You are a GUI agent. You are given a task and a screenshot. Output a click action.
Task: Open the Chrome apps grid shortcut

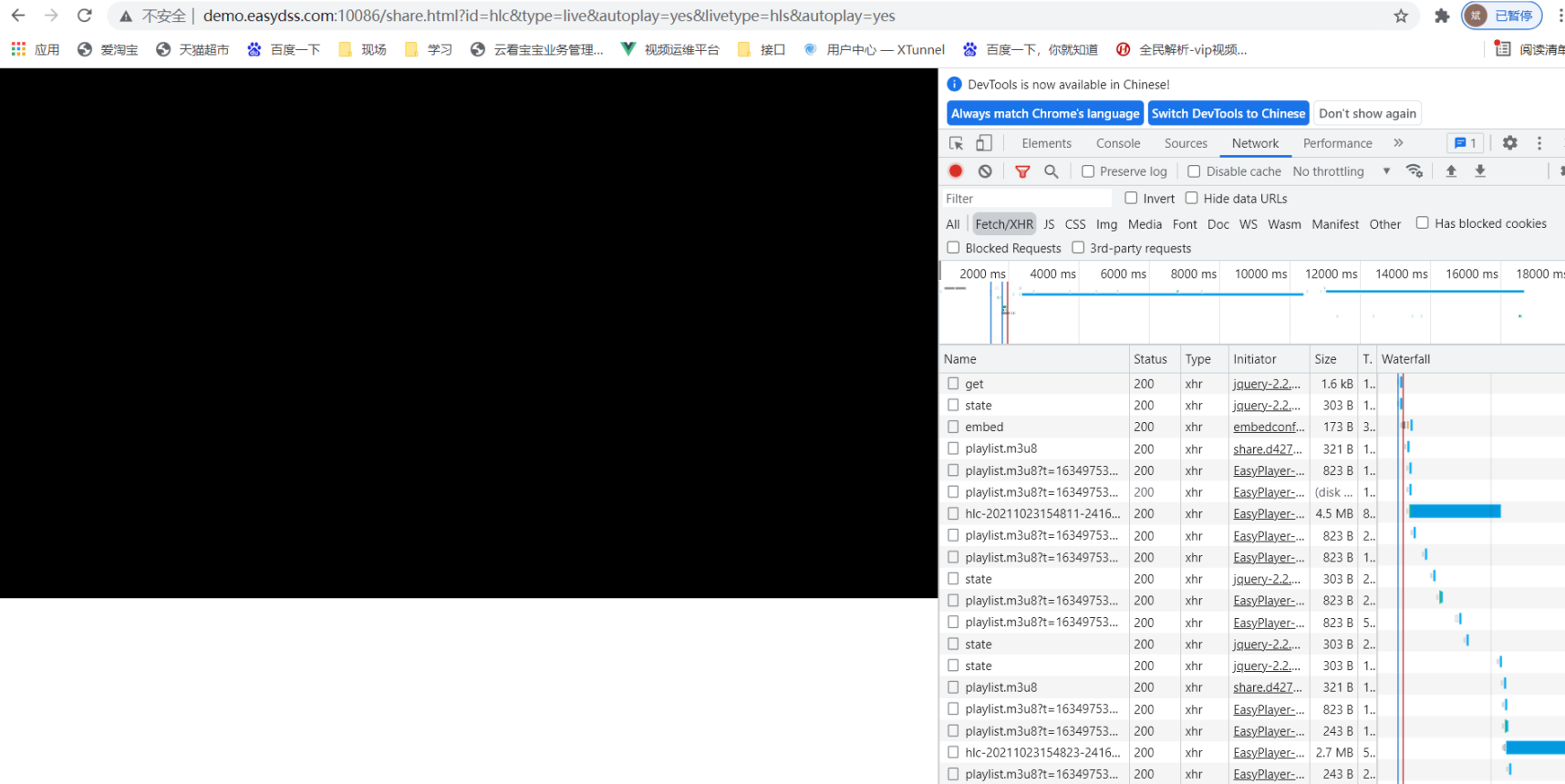tap(18, 49)
